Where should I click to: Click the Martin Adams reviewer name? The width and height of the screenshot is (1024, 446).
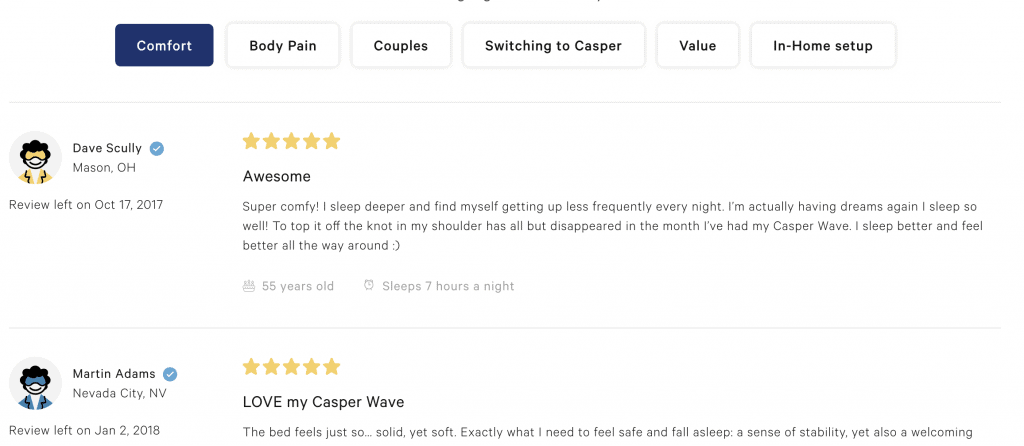113,374
